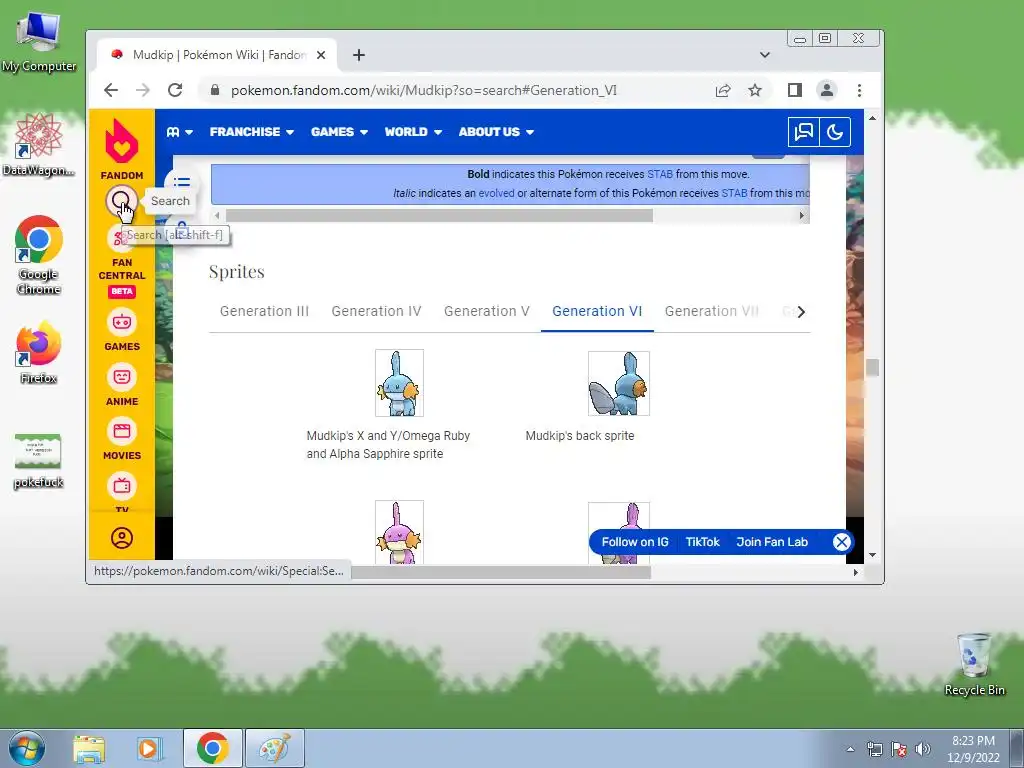The image size is (1024, 768).
Task: Switch to the Generation V tab
Action: pos(487,312)
